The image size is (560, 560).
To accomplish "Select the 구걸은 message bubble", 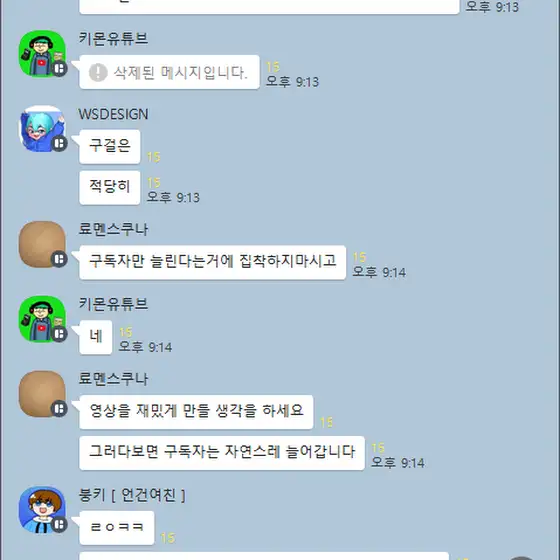I will tap(110, 147).
